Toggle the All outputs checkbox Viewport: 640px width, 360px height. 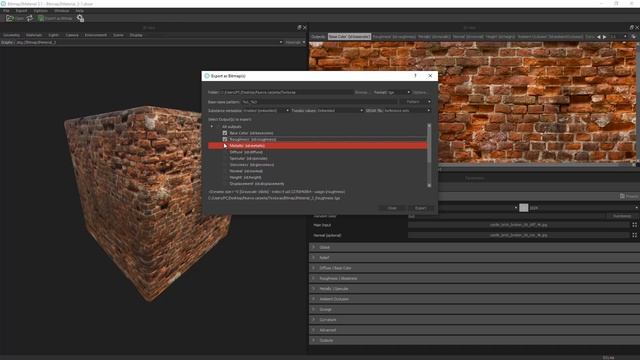click(x=218, y=127)
